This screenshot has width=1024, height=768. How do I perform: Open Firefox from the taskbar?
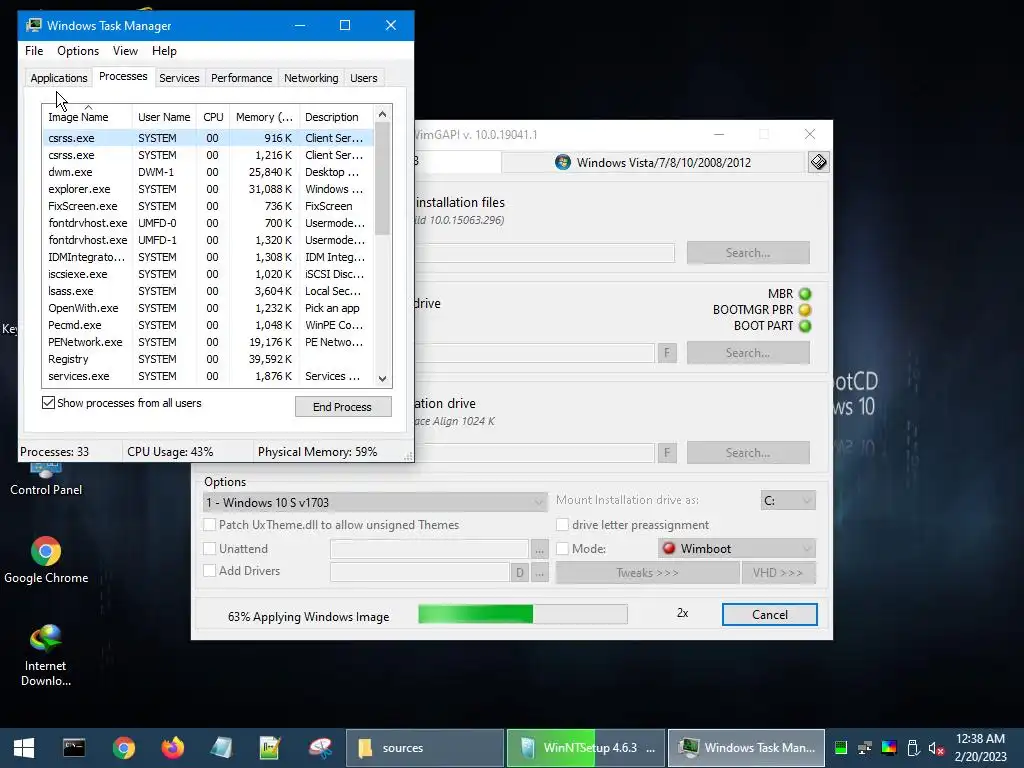tap(173, 748)
